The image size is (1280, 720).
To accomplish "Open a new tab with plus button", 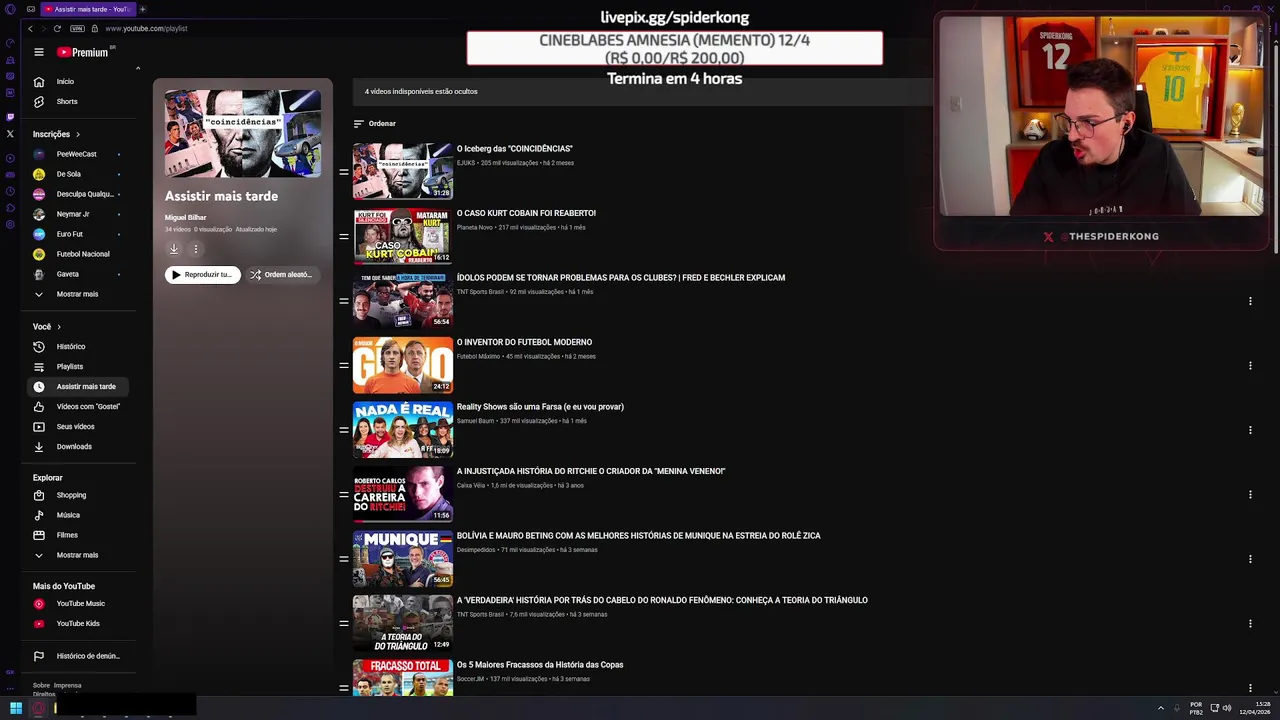I will (142, 9).
